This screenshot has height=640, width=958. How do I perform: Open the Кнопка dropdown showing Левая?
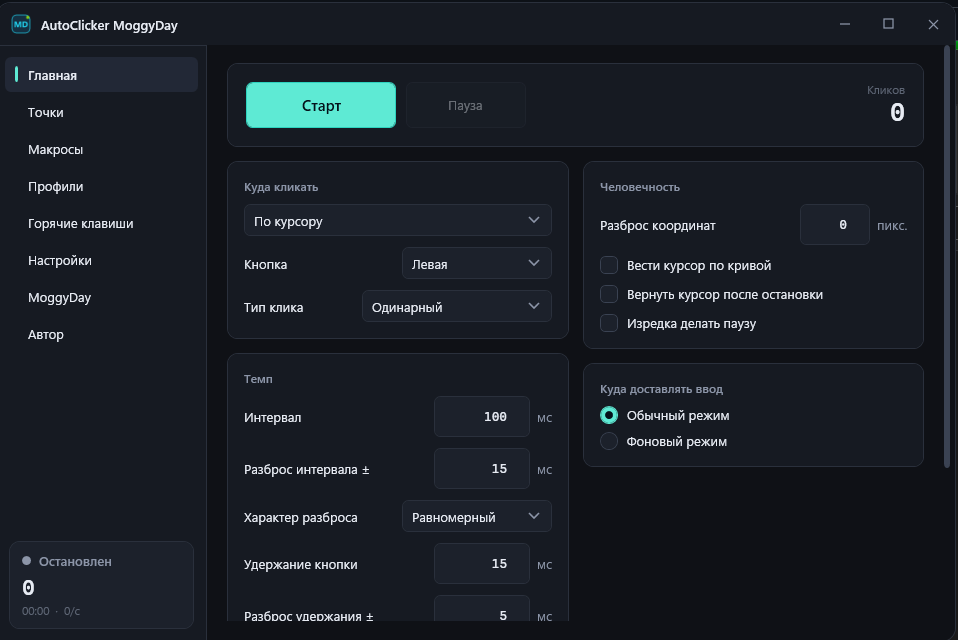[x=477, y=264]
